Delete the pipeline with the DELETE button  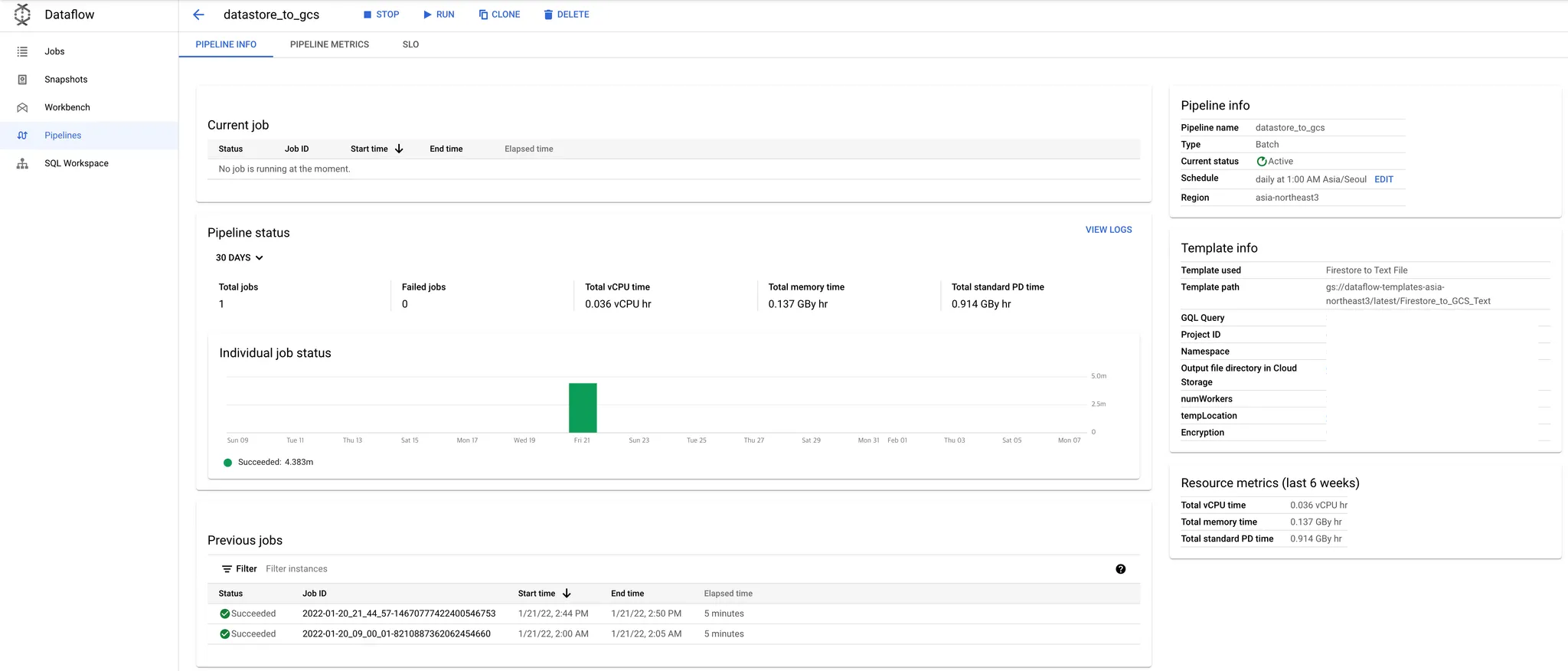click(567, 15)
